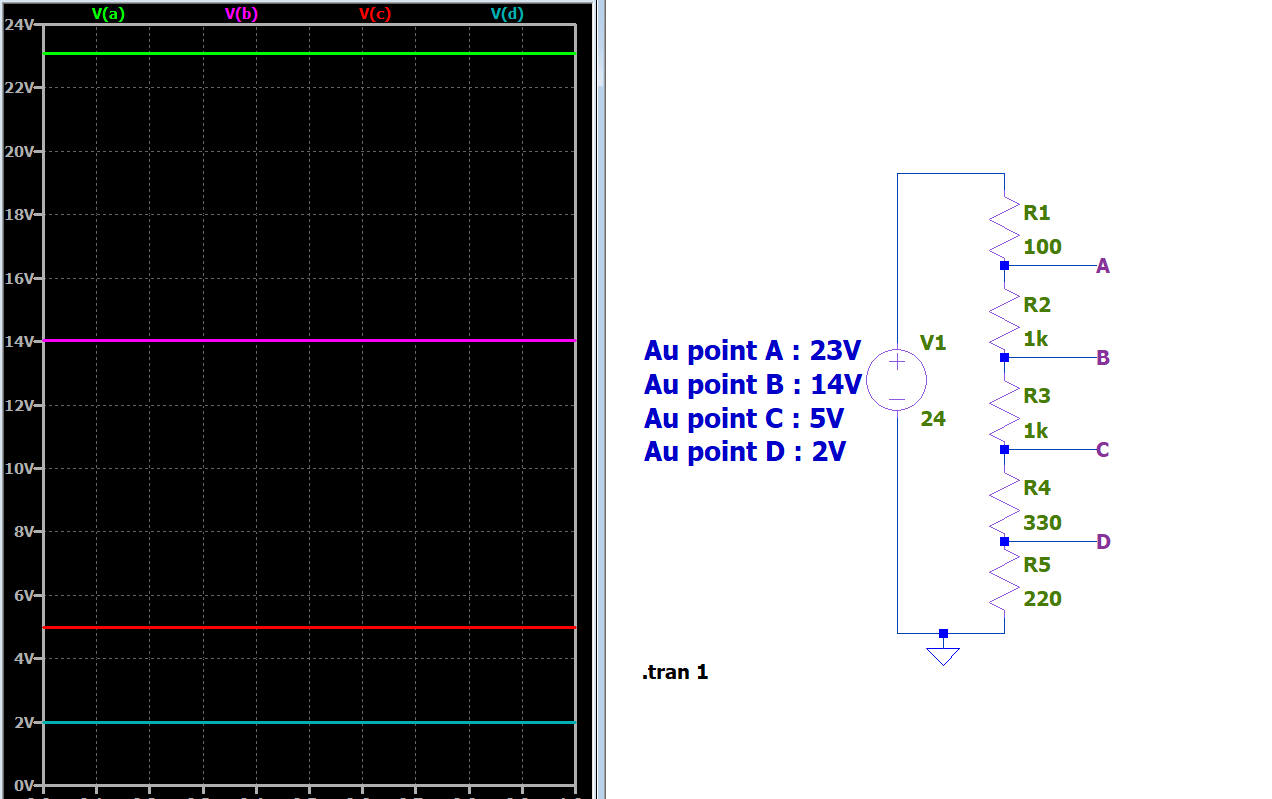Screen dimensions: 1272x799
Task: Select the R3 resistor symbol
Action: [x=1004, y=410]
